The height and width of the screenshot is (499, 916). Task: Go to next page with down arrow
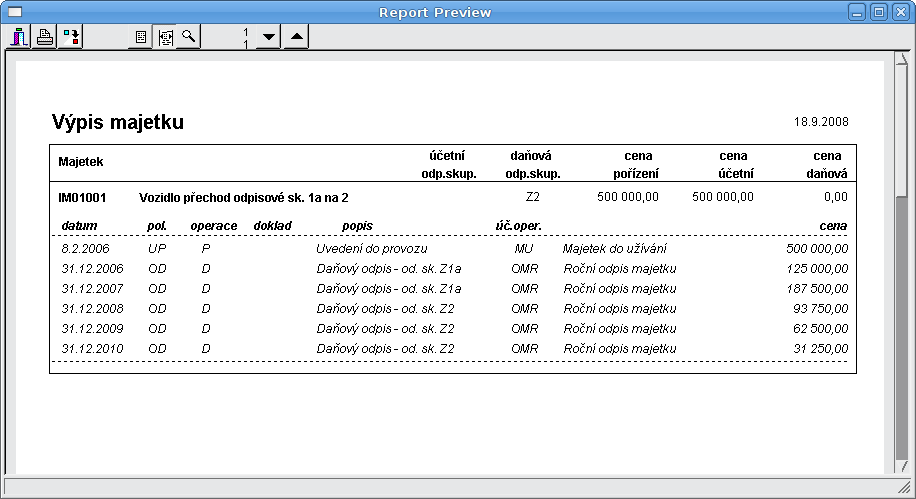pyautogui.click(x=268, y=38)
